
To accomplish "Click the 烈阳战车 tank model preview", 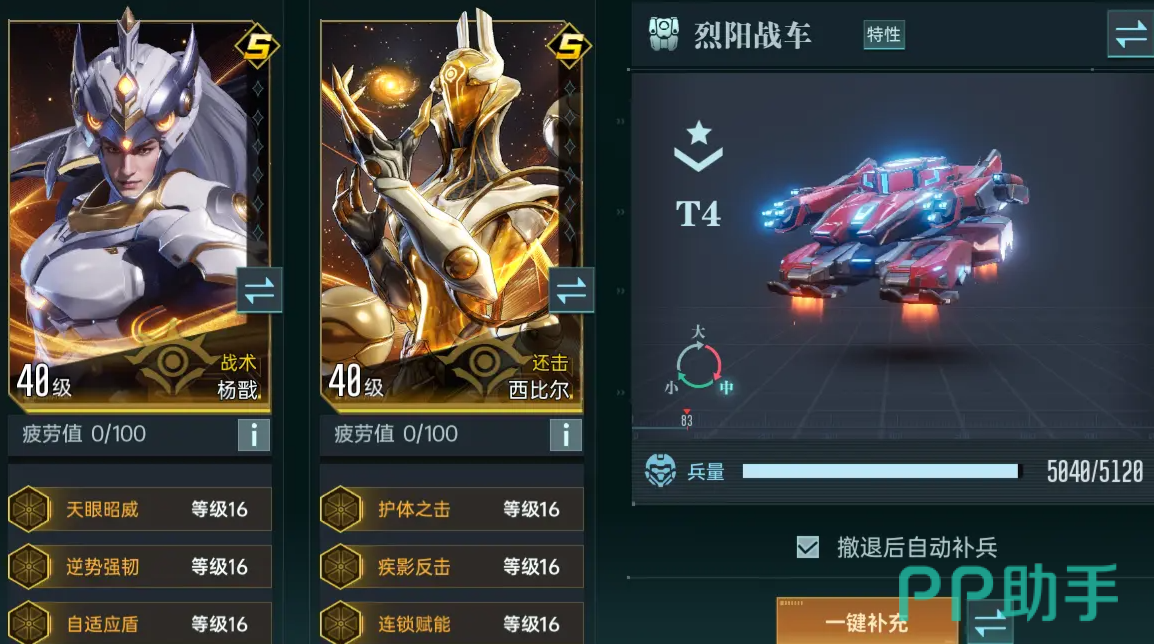I will click(x=893, y=235).
